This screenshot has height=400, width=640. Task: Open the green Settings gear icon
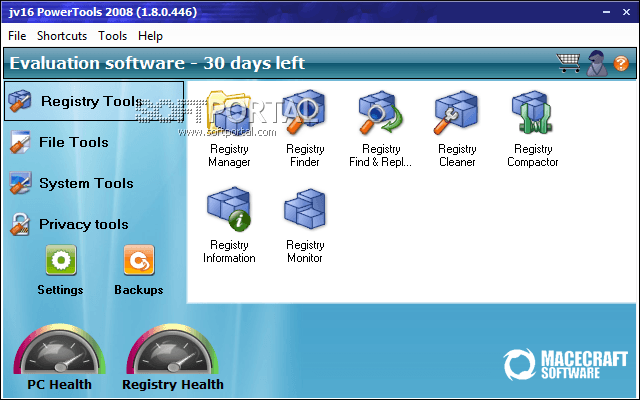(x=61, y=260)
